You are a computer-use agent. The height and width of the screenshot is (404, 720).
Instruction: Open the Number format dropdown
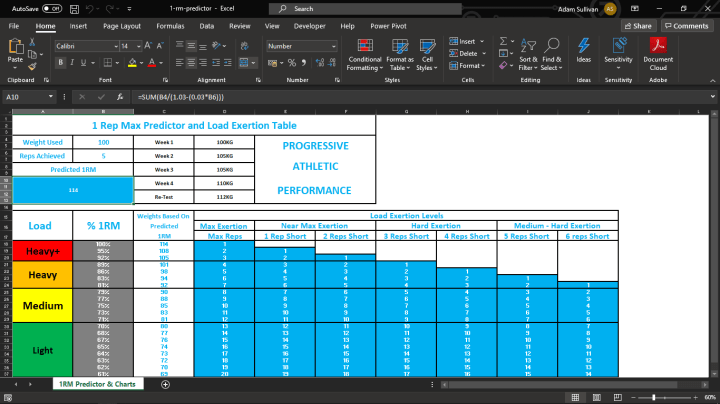(333, 46)
